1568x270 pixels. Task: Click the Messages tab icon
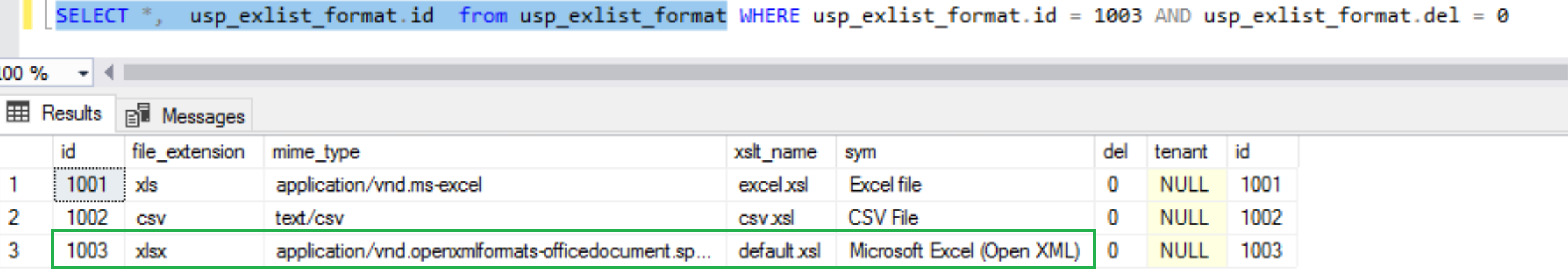pos(138,115)
